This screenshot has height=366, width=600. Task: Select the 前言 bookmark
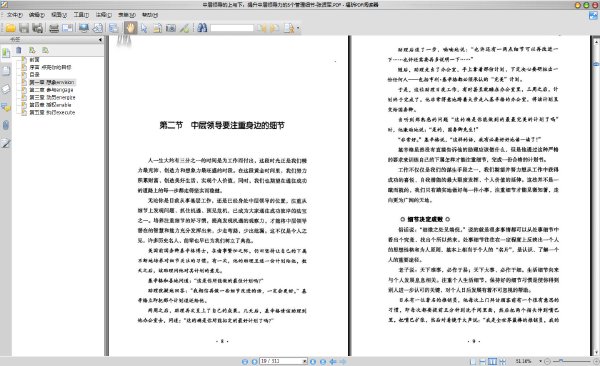tap(34, 59)
